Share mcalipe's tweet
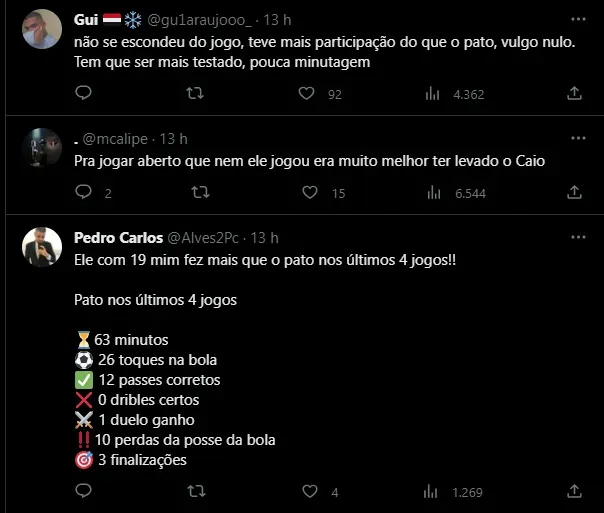Screen dimensions: 604x513 pos(574,193)
